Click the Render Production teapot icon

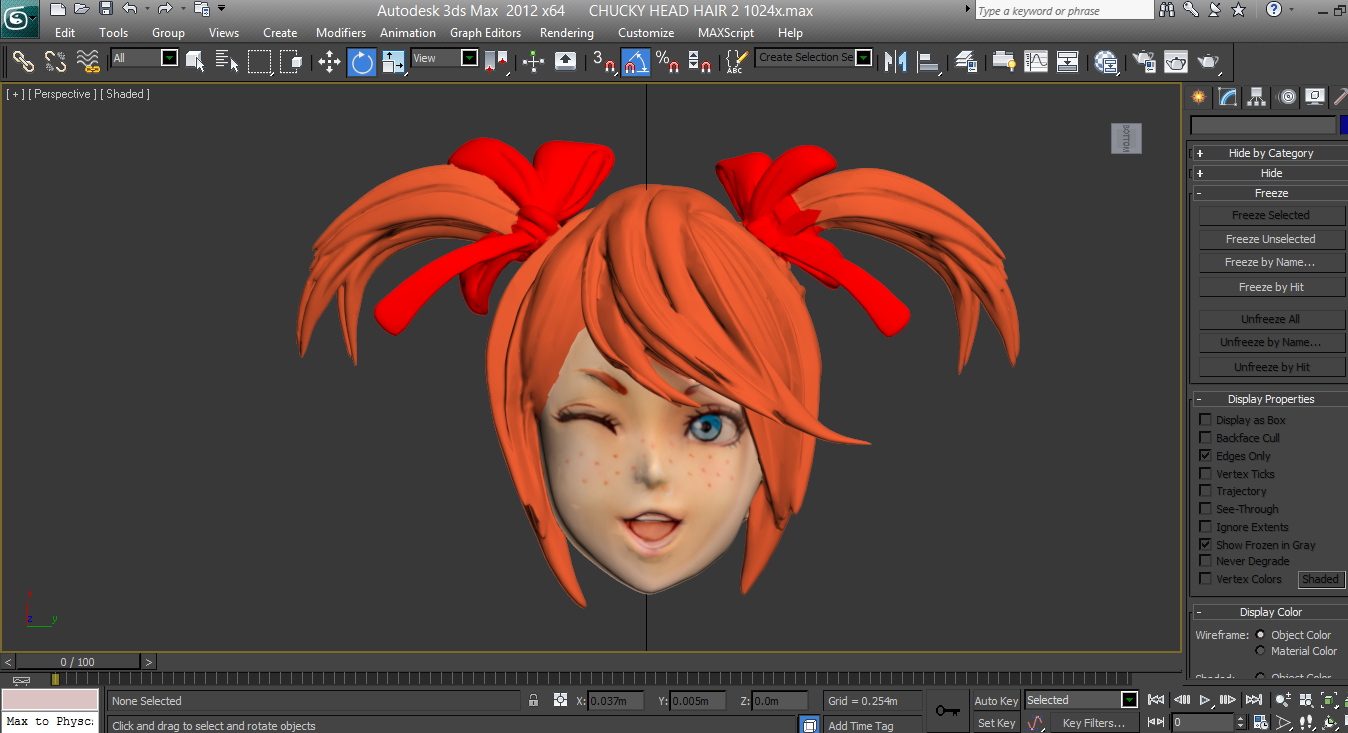coord(1208,62)
